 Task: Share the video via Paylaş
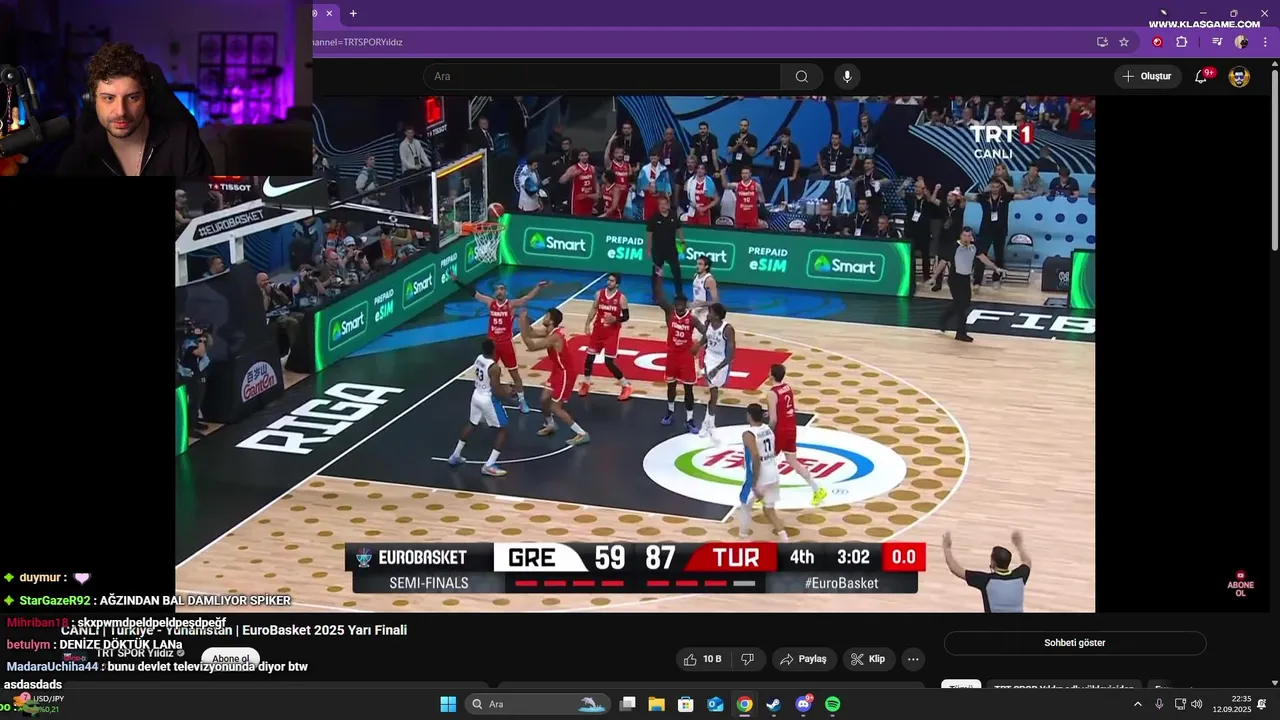803,659
